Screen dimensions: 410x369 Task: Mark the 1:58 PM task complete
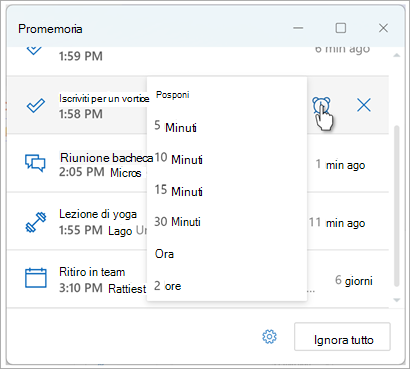point(36,106)
